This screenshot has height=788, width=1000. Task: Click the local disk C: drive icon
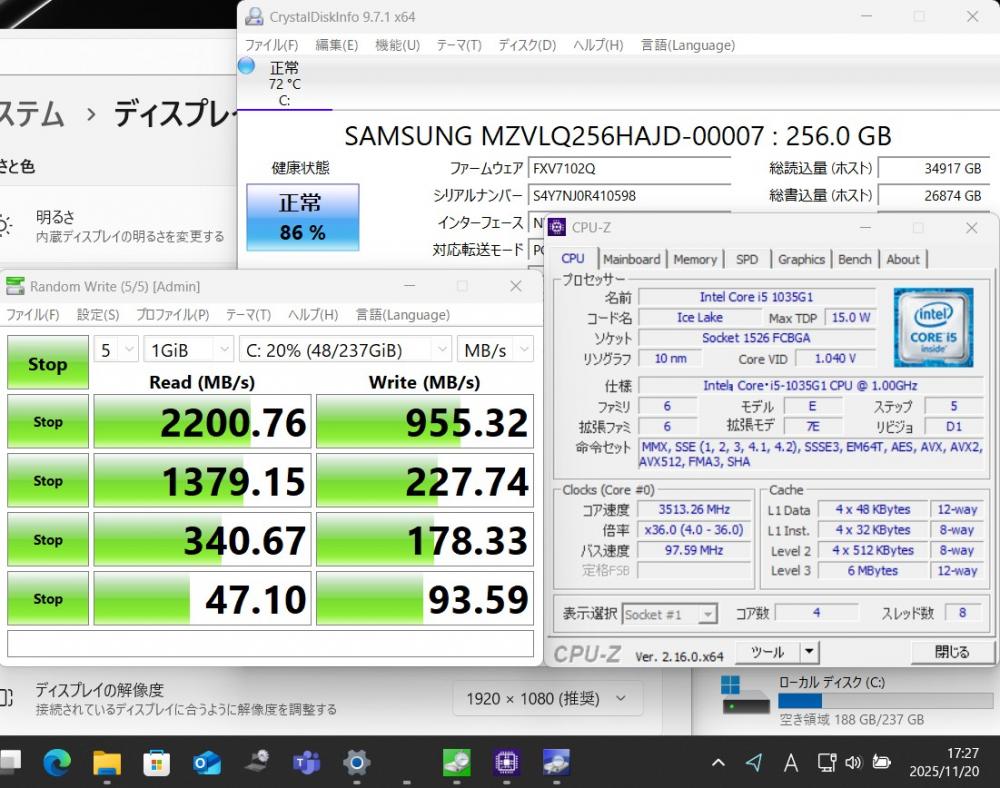tap(745, 695)
